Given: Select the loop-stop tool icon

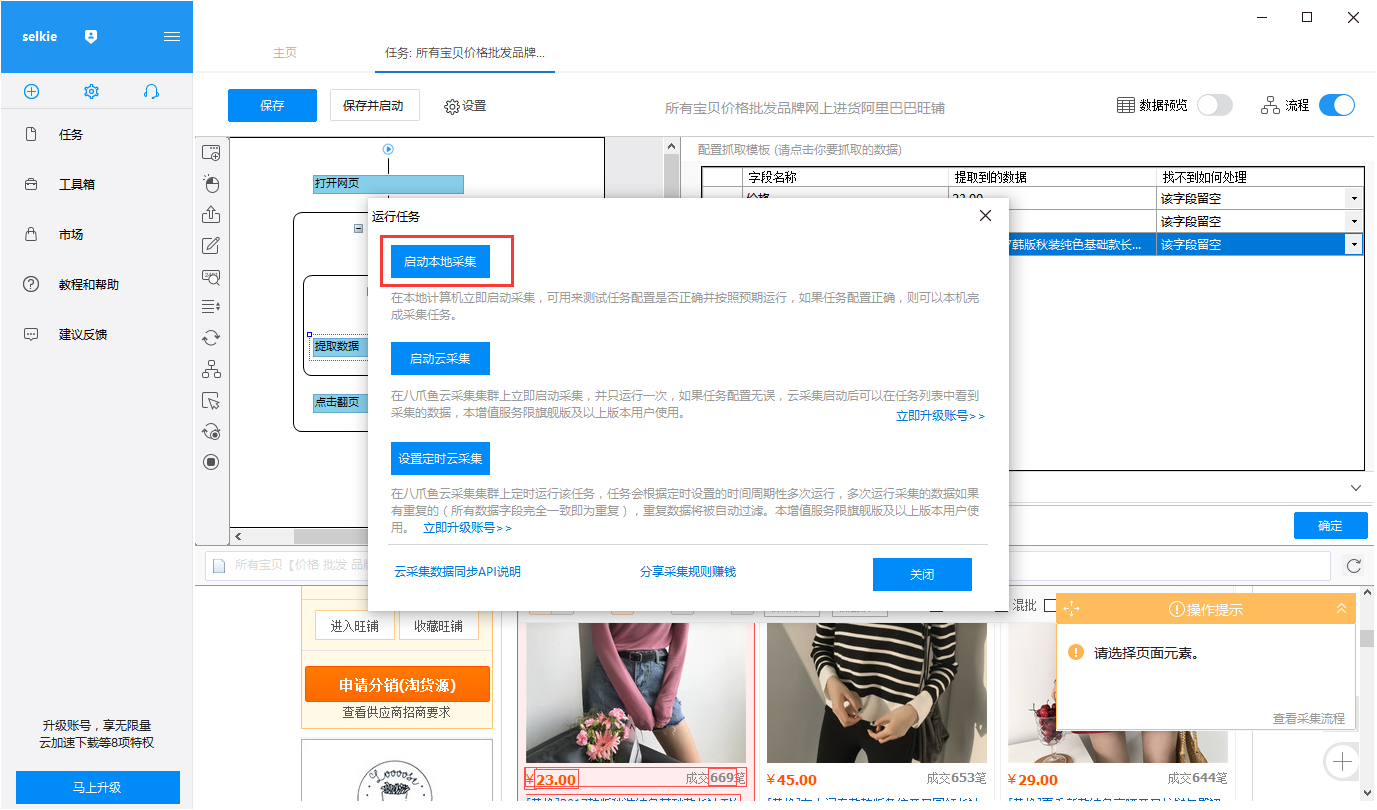Looking at the screenshot, I should point(211,431).
